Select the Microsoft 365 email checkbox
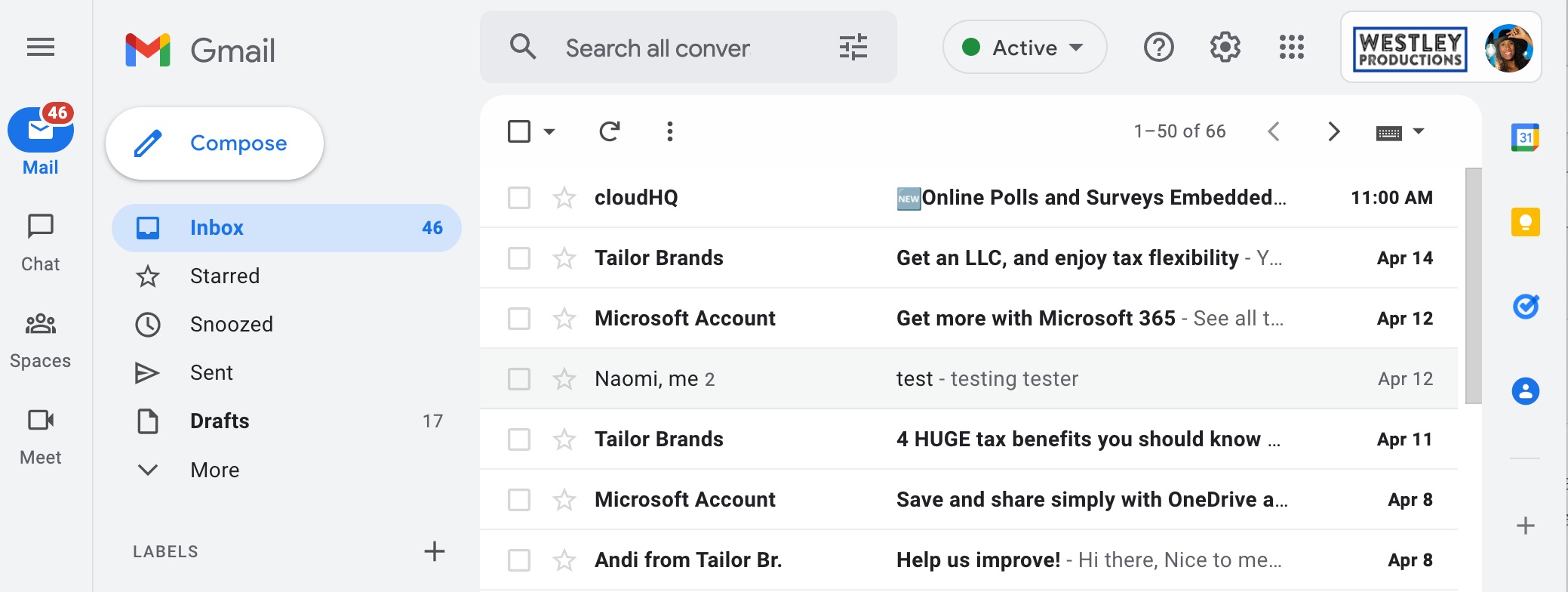This screenshot has width=1568, height=592. pyautogui.click(x=519, y=319)
